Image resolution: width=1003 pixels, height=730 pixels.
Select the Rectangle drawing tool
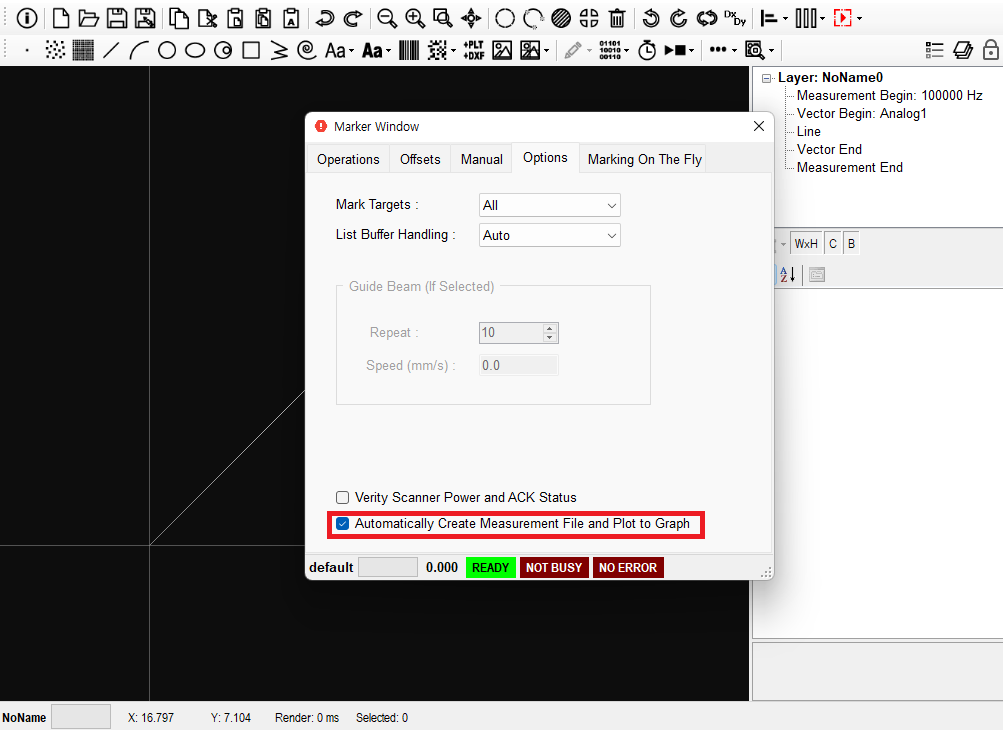pos(251,50)
